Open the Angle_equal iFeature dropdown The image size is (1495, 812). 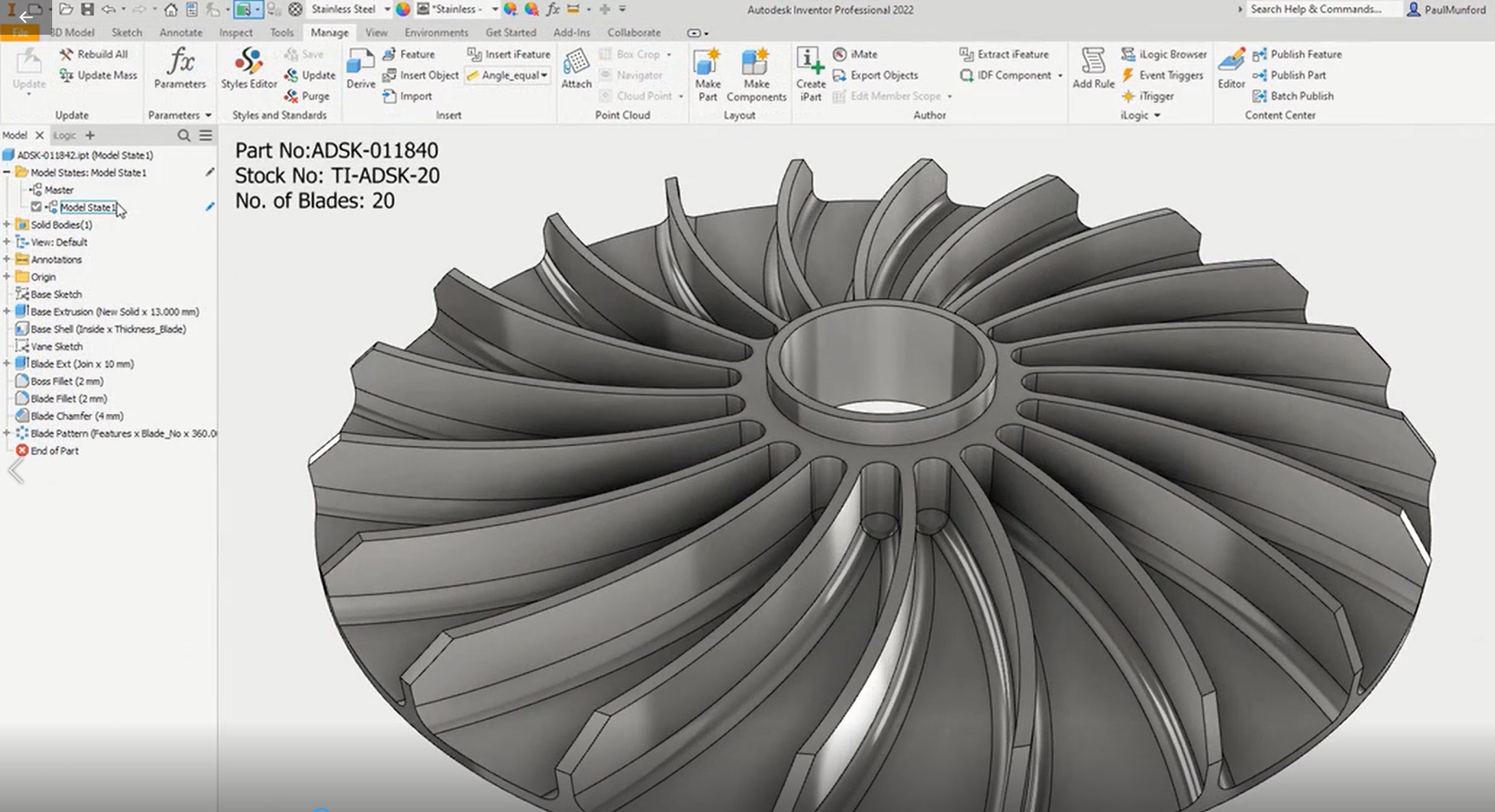pyautogui.click(x=544, y=76)
